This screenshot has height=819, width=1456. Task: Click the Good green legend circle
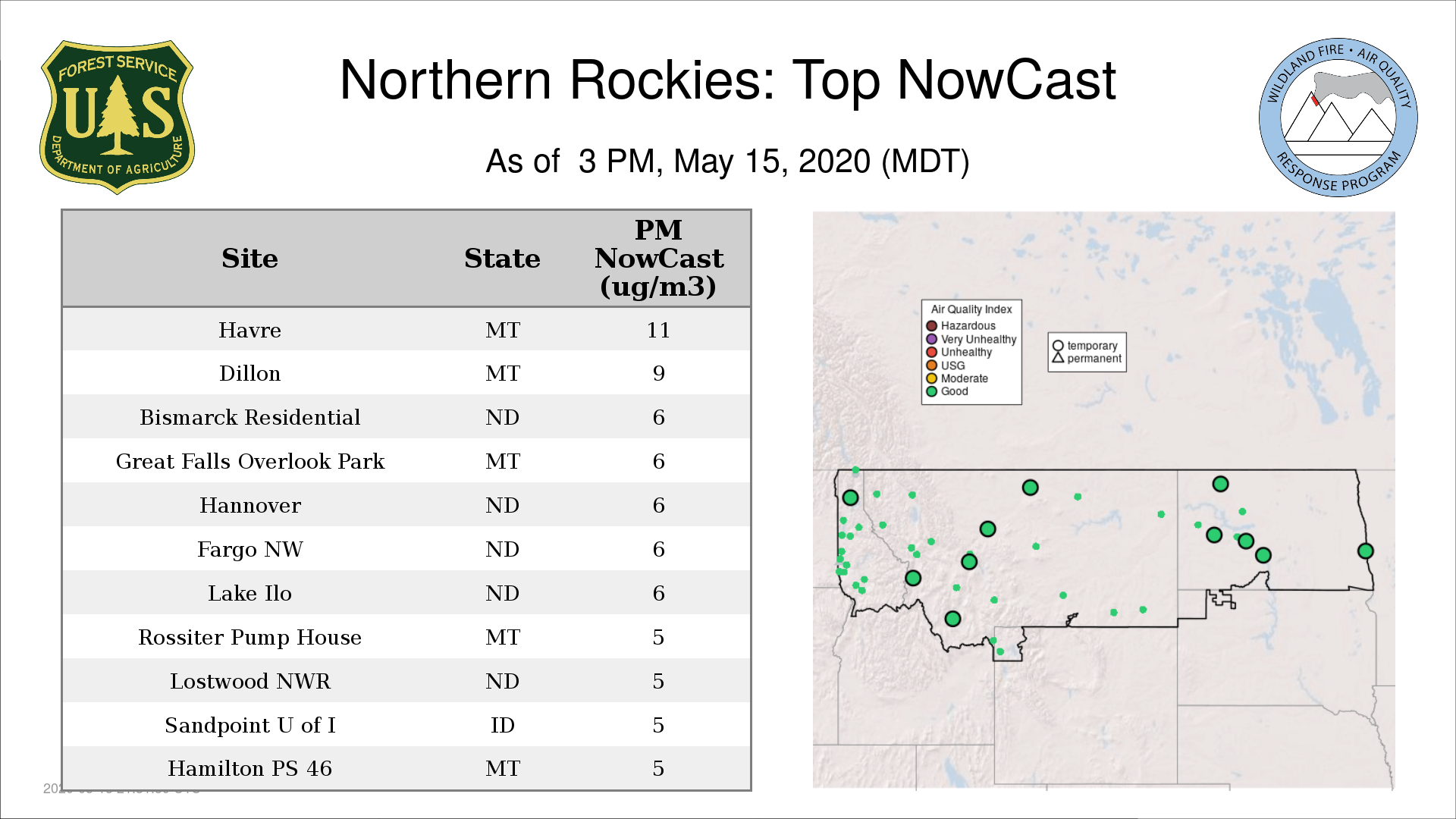[931, 391]
